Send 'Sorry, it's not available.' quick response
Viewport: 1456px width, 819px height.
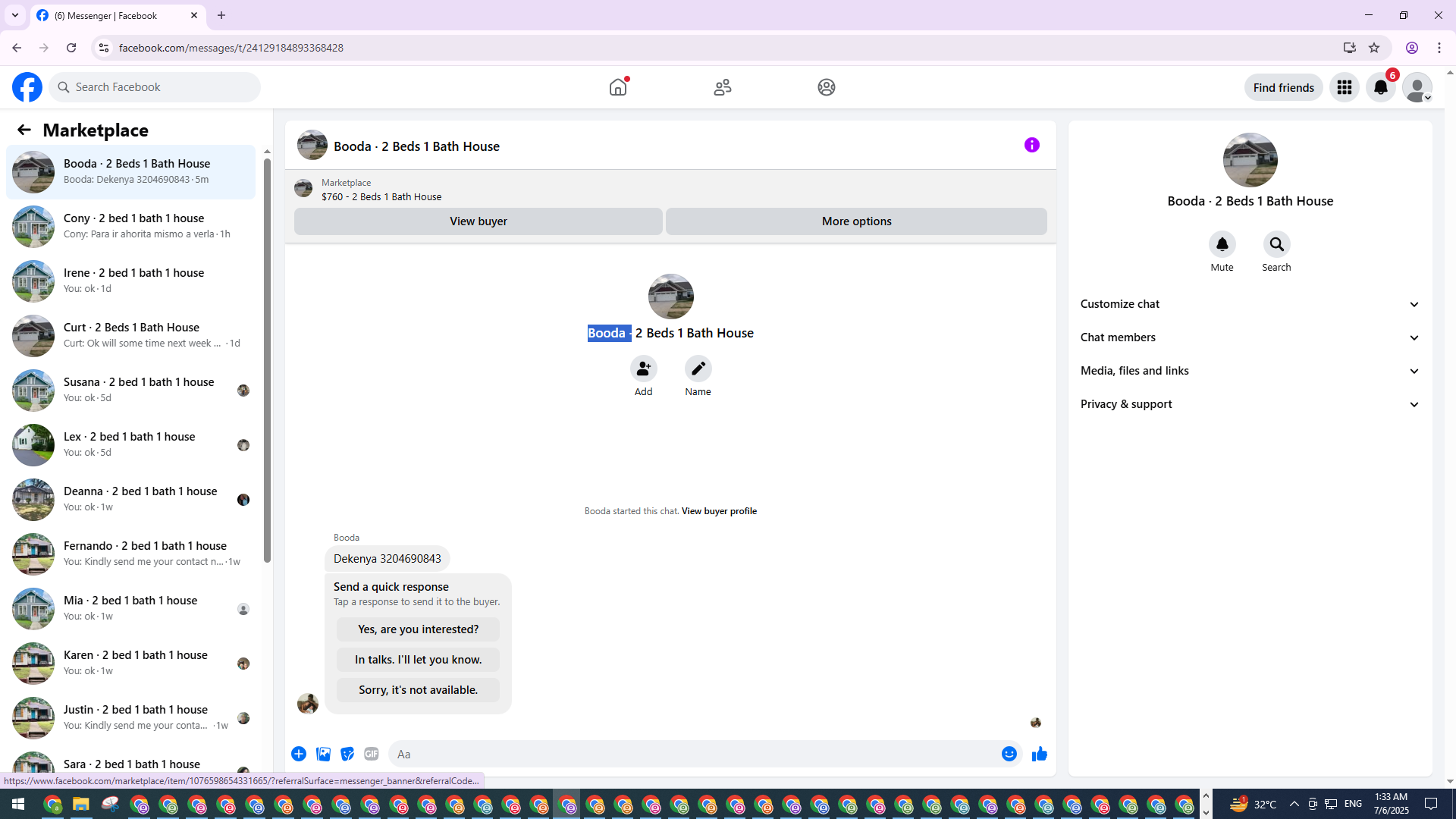pyautogui.click(x=418, y=690)
